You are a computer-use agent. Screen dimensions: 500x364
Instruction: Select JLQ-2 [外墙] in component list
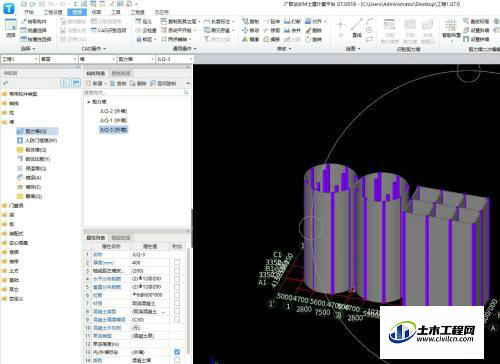pos(113,111)
